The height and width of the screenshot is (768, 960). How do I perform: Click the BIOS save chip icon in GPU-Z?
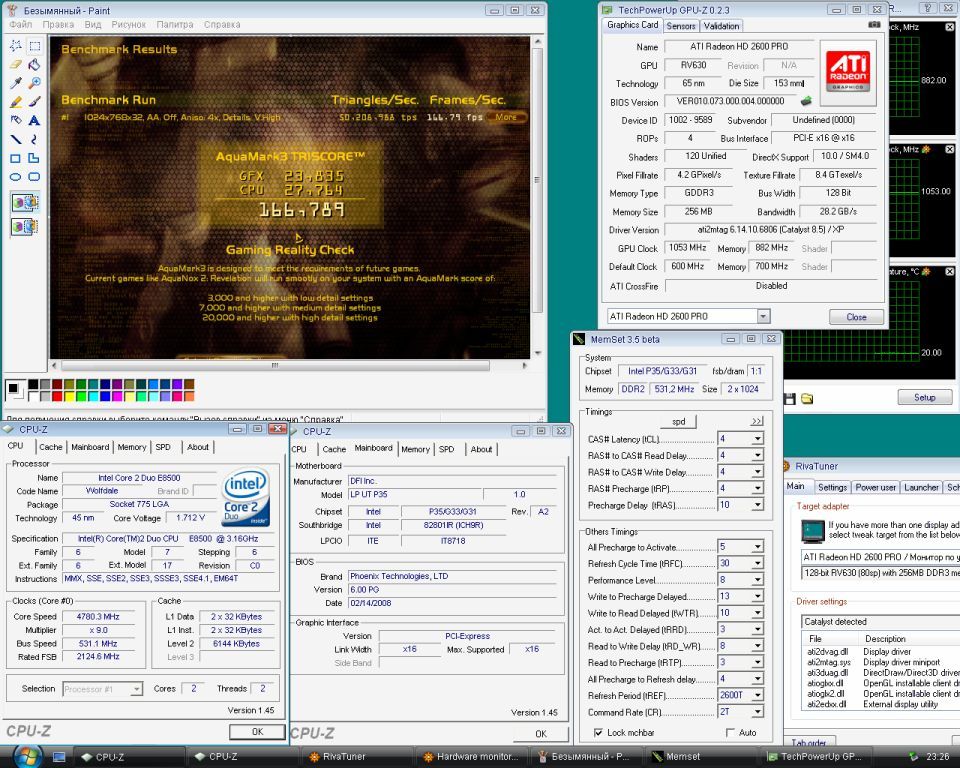(806, 101)
